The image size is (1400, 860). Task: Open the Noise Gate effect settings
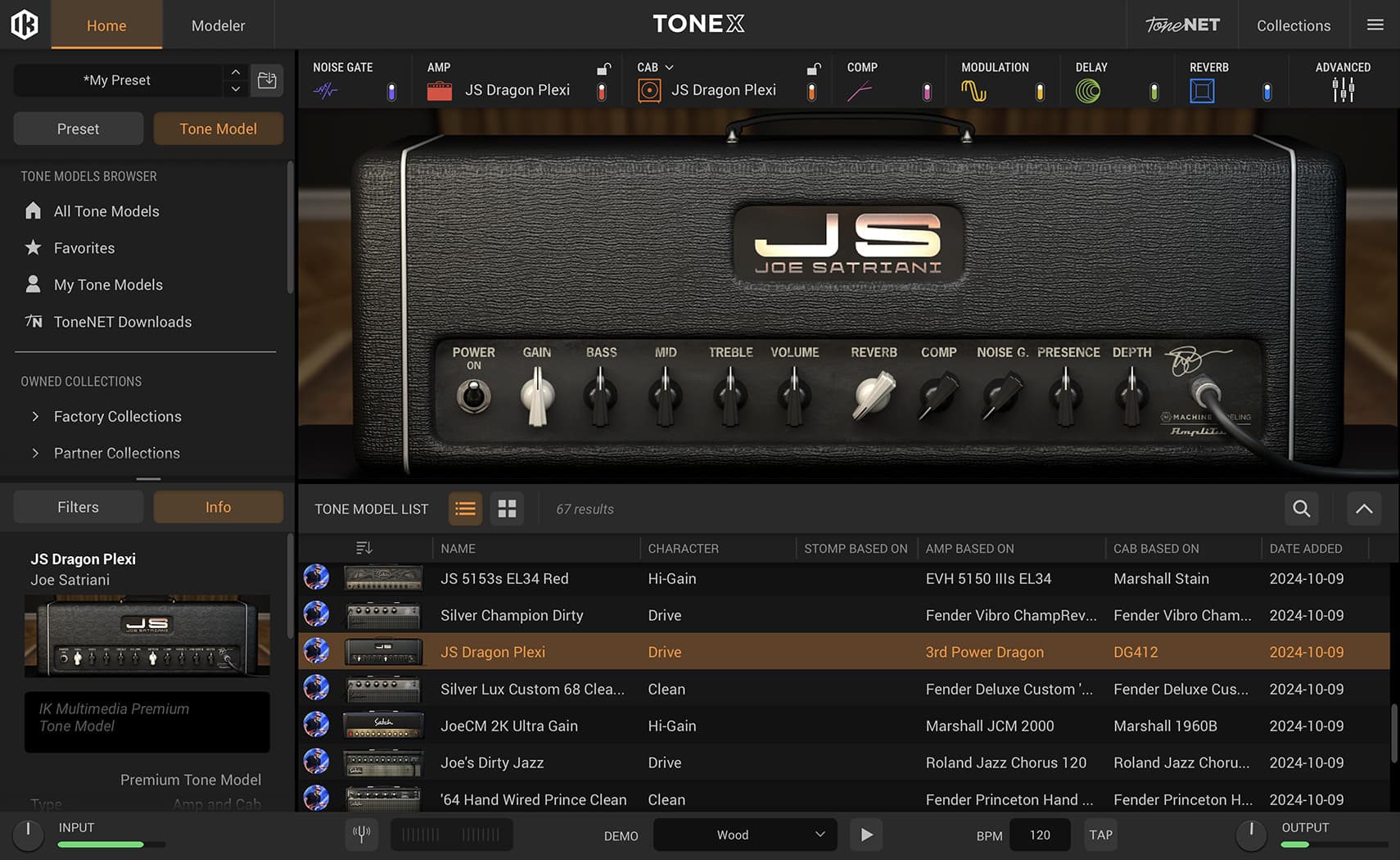click(x=326, y=90)
